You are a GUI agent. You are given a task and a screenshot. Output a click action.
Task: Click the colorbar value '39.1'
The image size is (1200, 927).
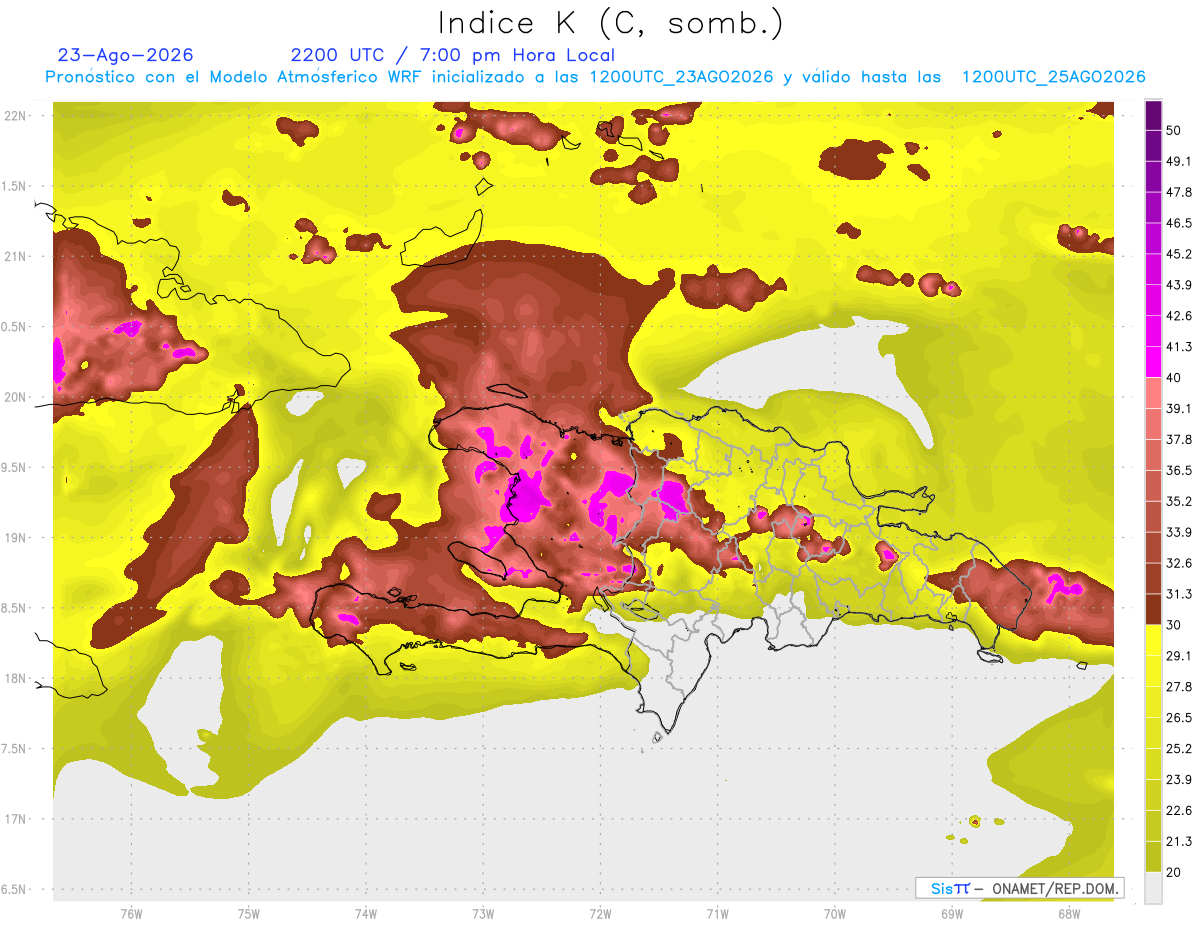[1178, 408]
